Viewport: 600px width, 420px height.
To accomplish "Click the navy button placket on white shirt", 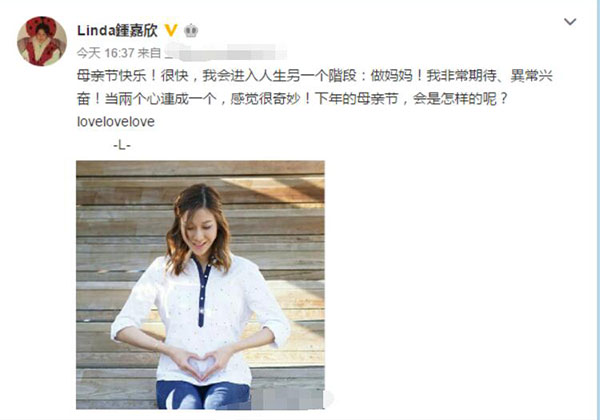I will pos(202,293).
